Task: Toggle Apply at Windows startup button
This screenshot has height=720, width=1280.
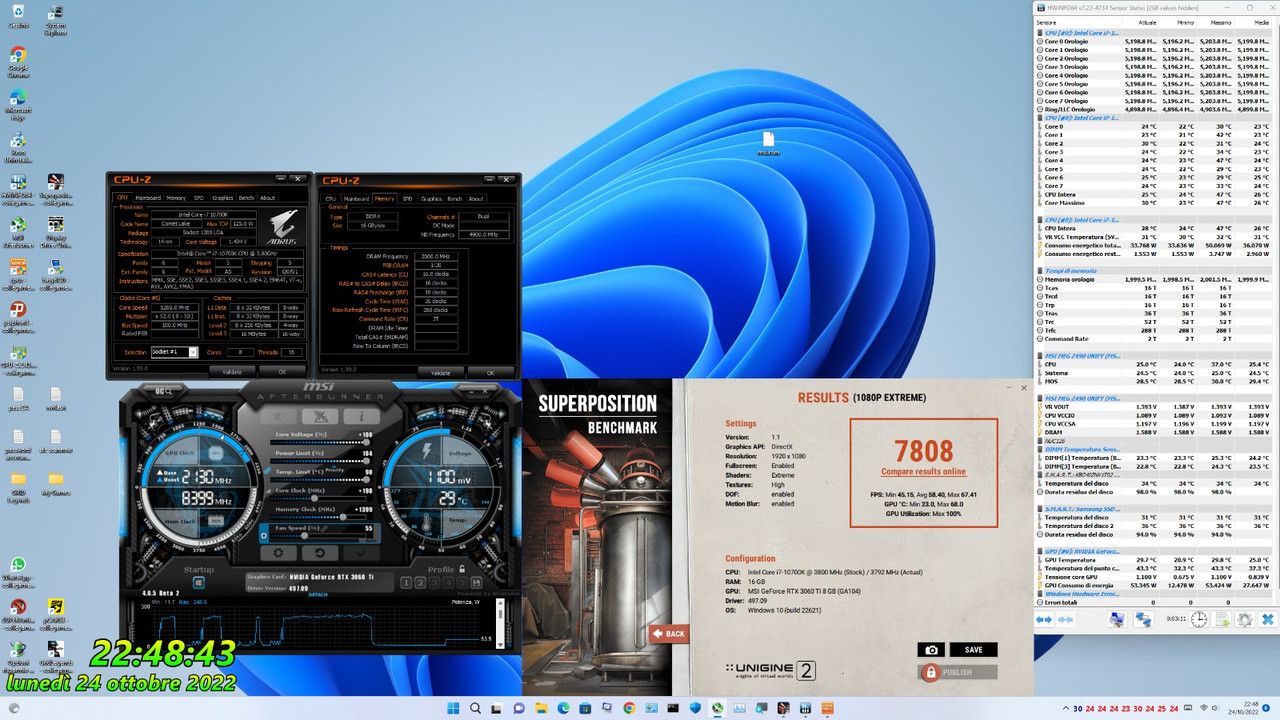Action: tap(198, 583)
